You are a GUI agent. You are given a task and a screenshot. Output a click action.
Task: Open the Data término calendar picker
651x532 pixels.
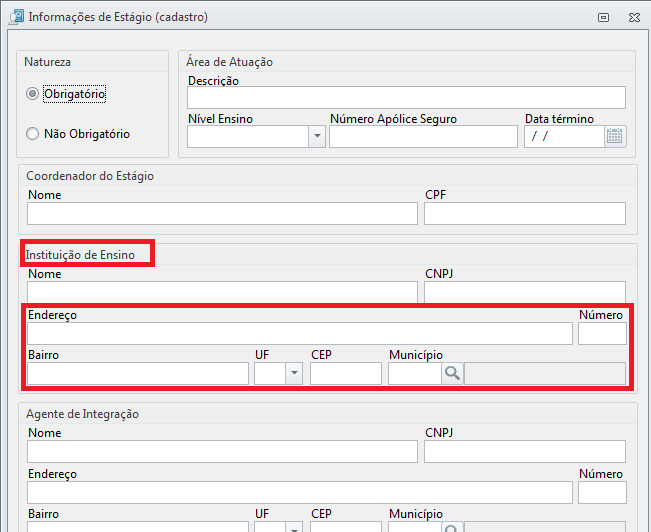pyautogui.click(x=615, y=136)
